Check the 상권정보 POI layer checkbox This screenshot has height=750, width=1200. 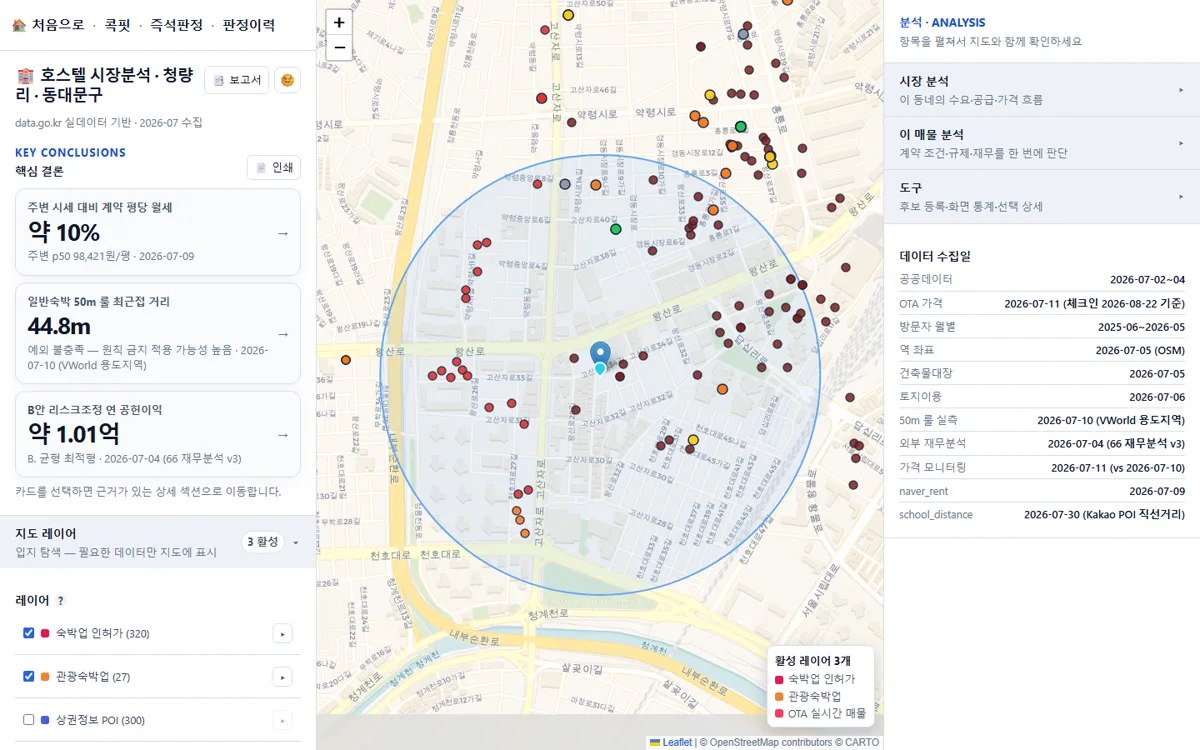tap(29, 719)
